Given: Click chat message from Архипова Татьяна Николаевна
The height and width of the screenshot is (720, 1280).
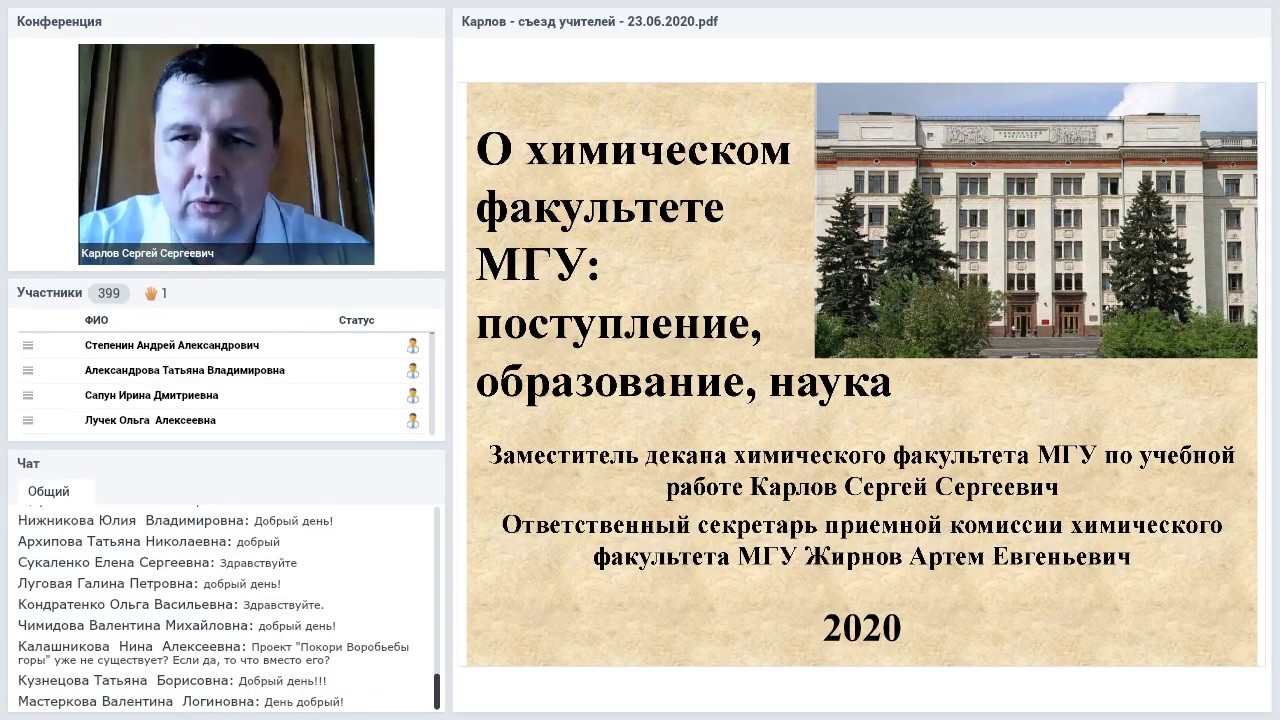Looking at the screenshot, I should pos(149,542).
